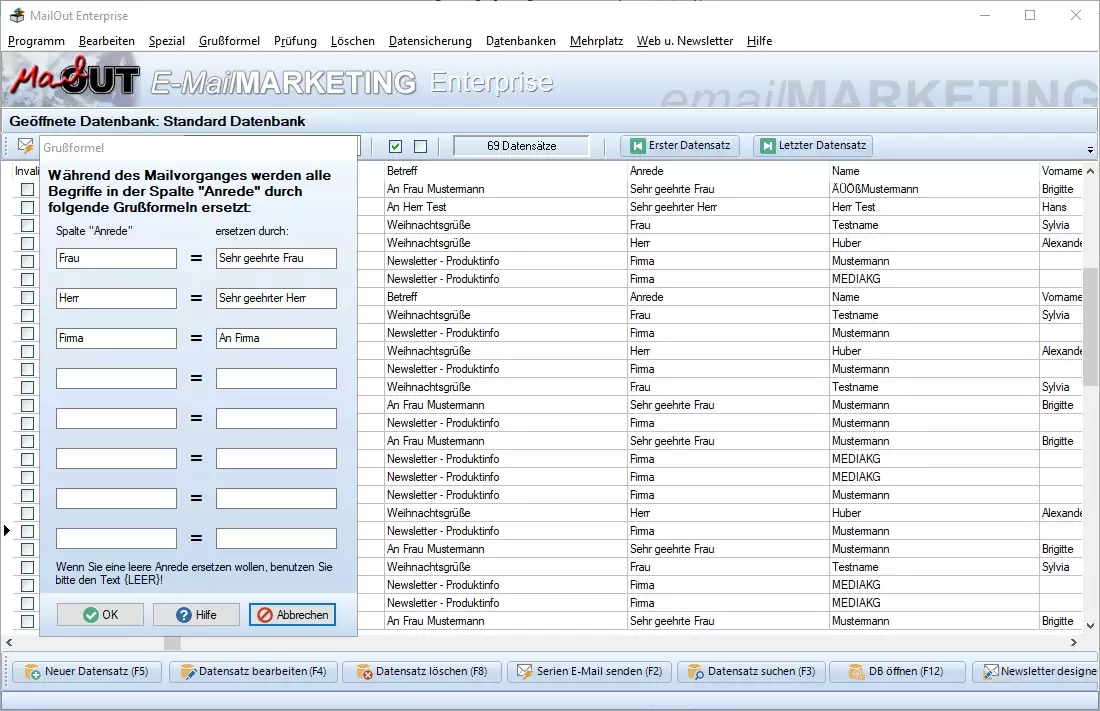The image size is (1100, 711).
Task: Open the Datensicherung menu
Action: 430,41
